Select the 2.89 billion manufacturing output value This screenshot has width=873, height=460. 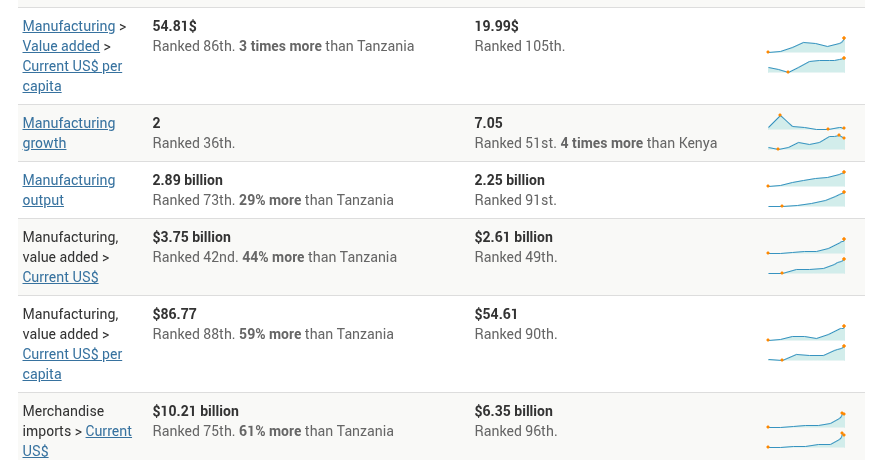187,180
